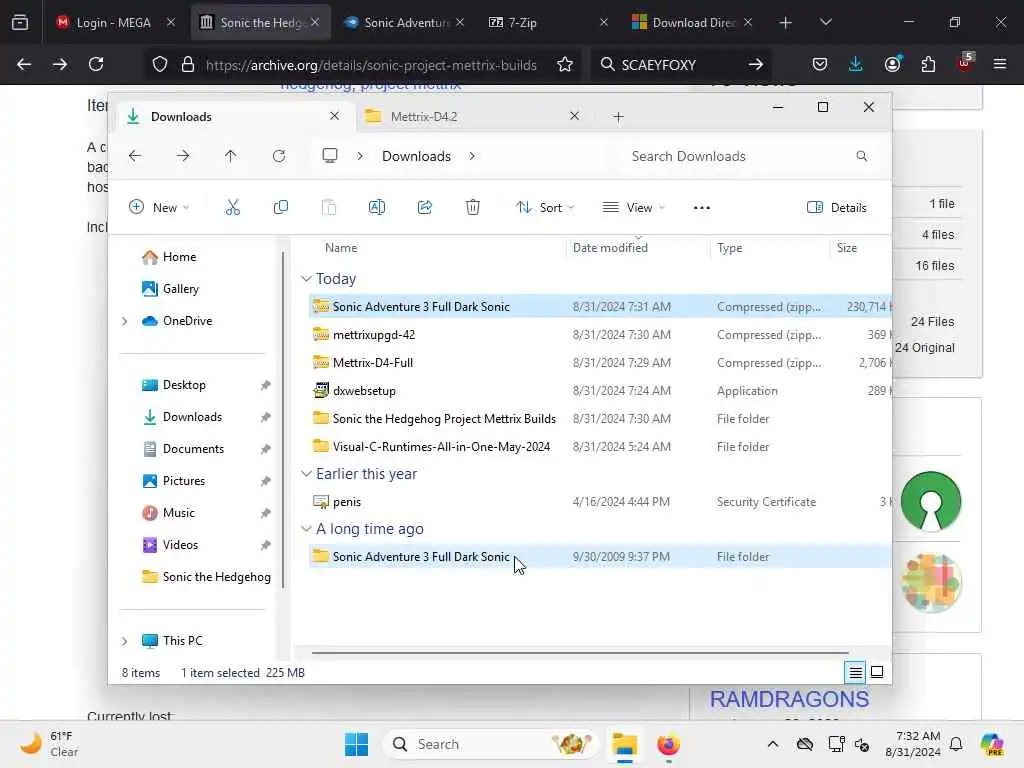Open a new Firefox tab
The width and height of the screenshot is (1024, 768).
point(785,22)
